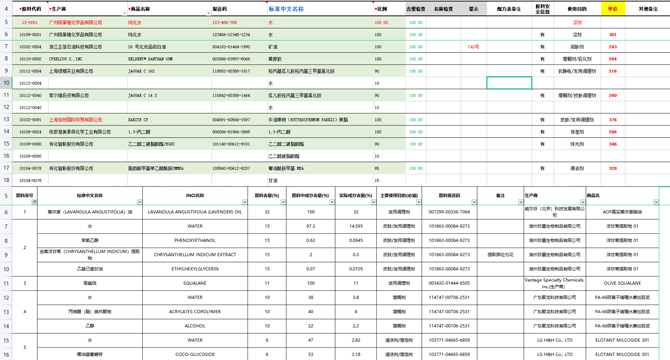Open the 实际成分含量(%) filter arrow
Image resolution: width=670 pixels, height=360 pixels.
pyautogui.click(x=373, y=202)
